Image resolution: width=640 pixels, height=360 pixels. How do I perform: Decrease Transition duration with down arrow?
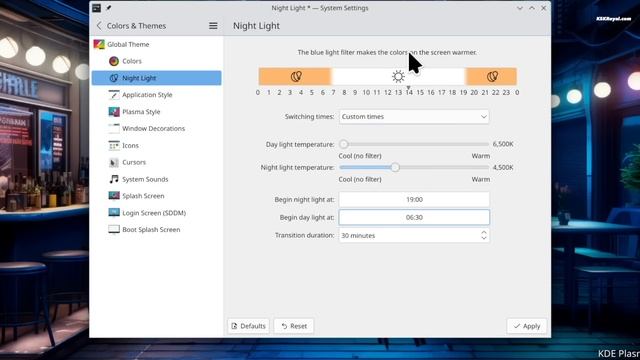484,238
